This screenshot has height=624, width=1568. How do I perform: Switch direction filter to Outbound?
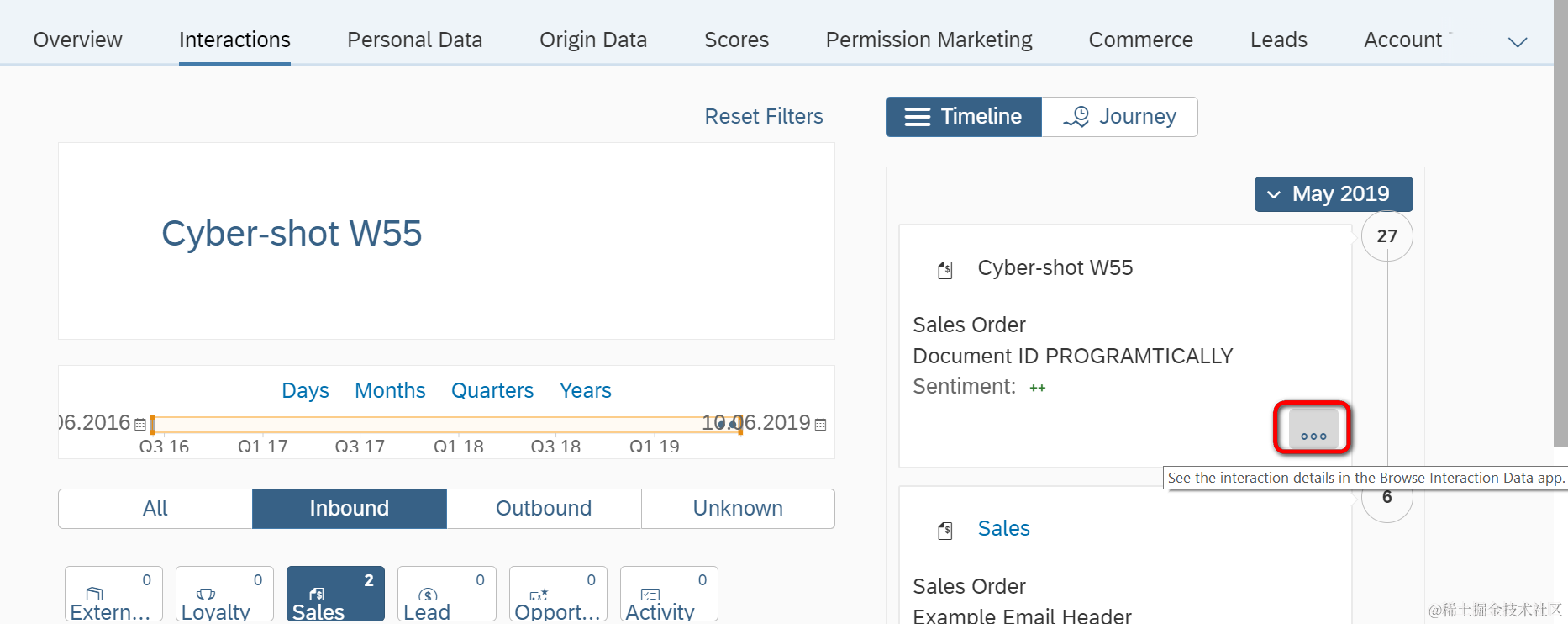pos(544,509)
